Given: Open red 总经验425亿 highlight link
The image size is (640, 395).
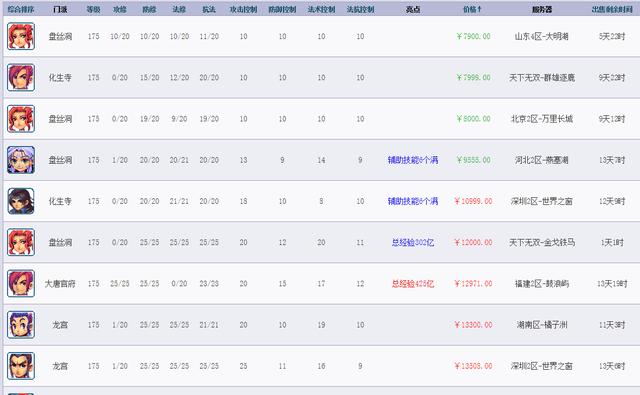Looking at the screenshot, I should [413, 284].
